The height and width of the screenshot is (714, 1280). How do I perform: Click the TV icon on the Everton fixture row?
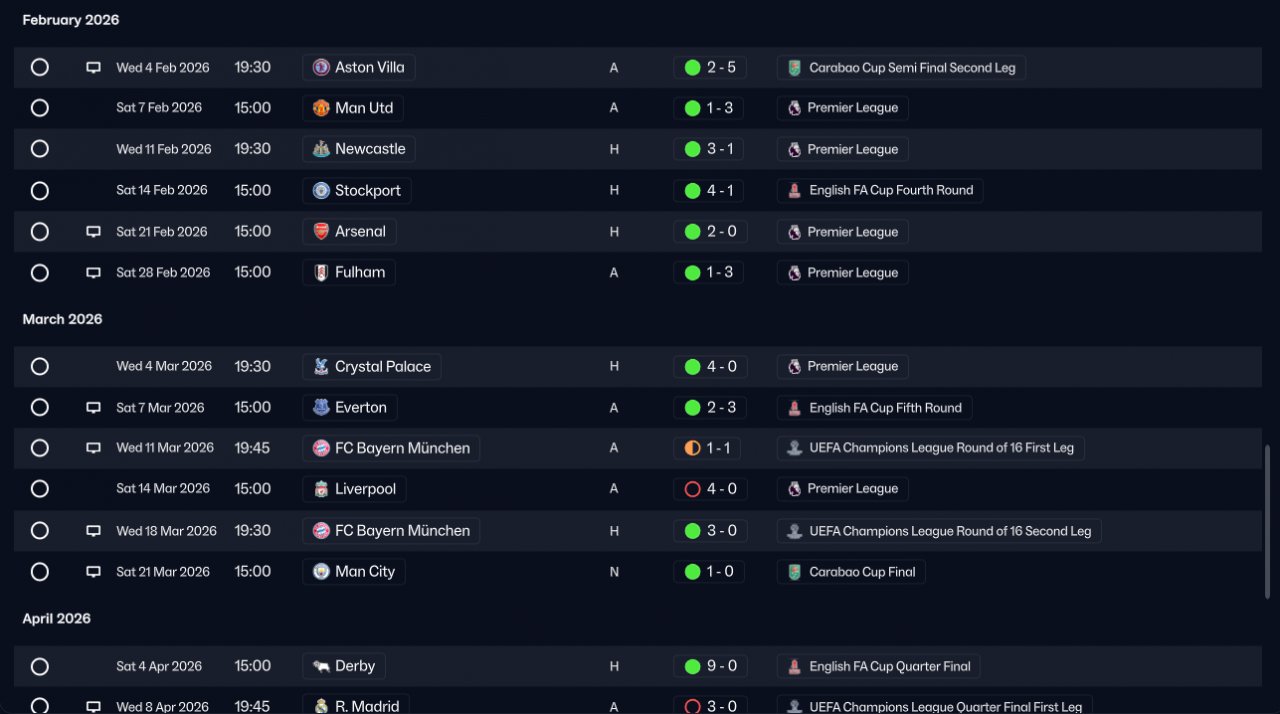[x=93, y=408]
